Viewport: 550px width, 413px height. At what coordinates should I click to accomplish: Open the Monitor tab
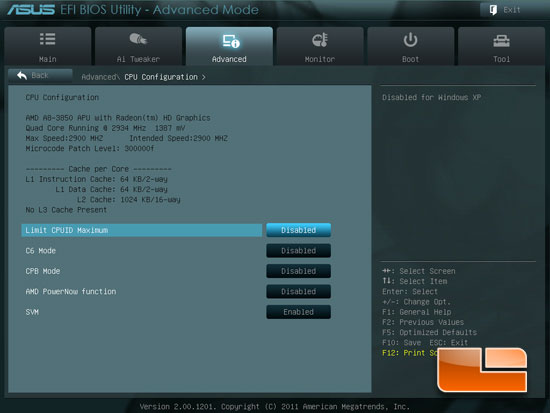(x=320, y=46)
